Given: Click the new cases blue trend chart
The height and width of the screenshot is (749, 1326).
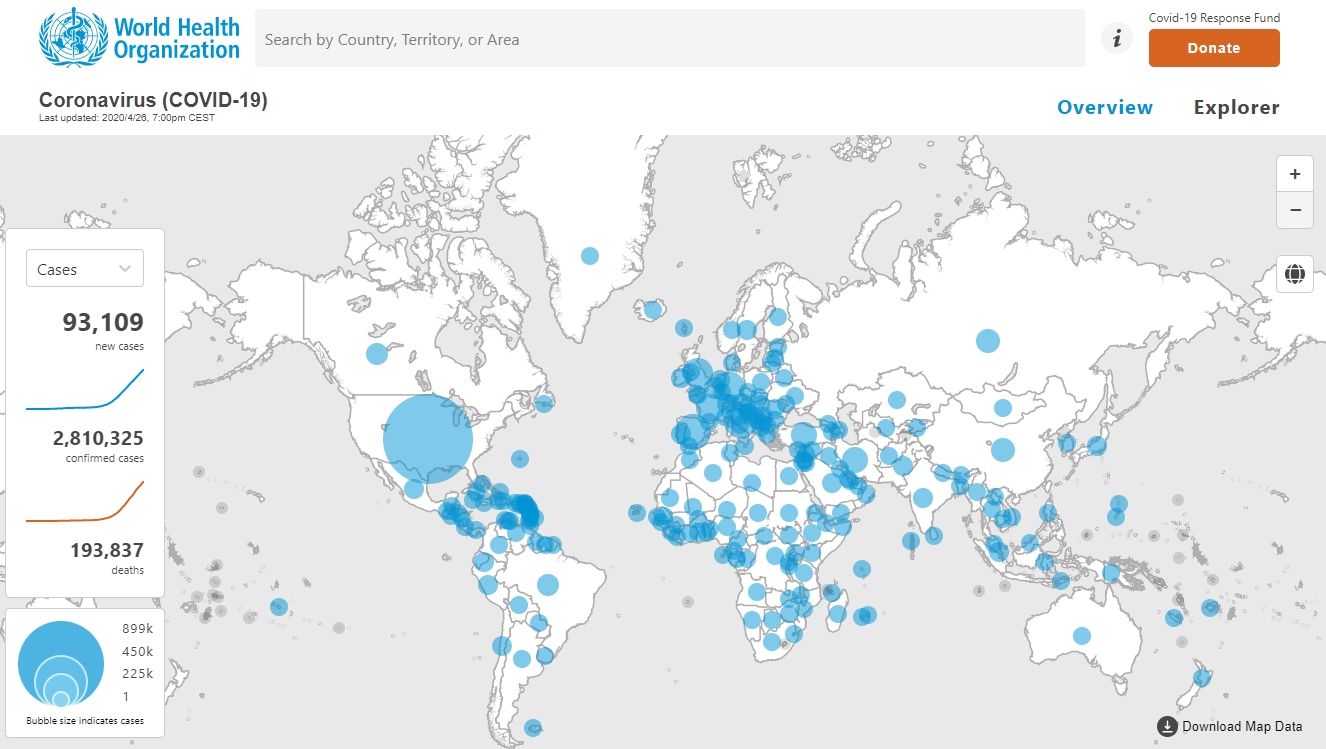Looking at the screenshot, I should [85, 390].
